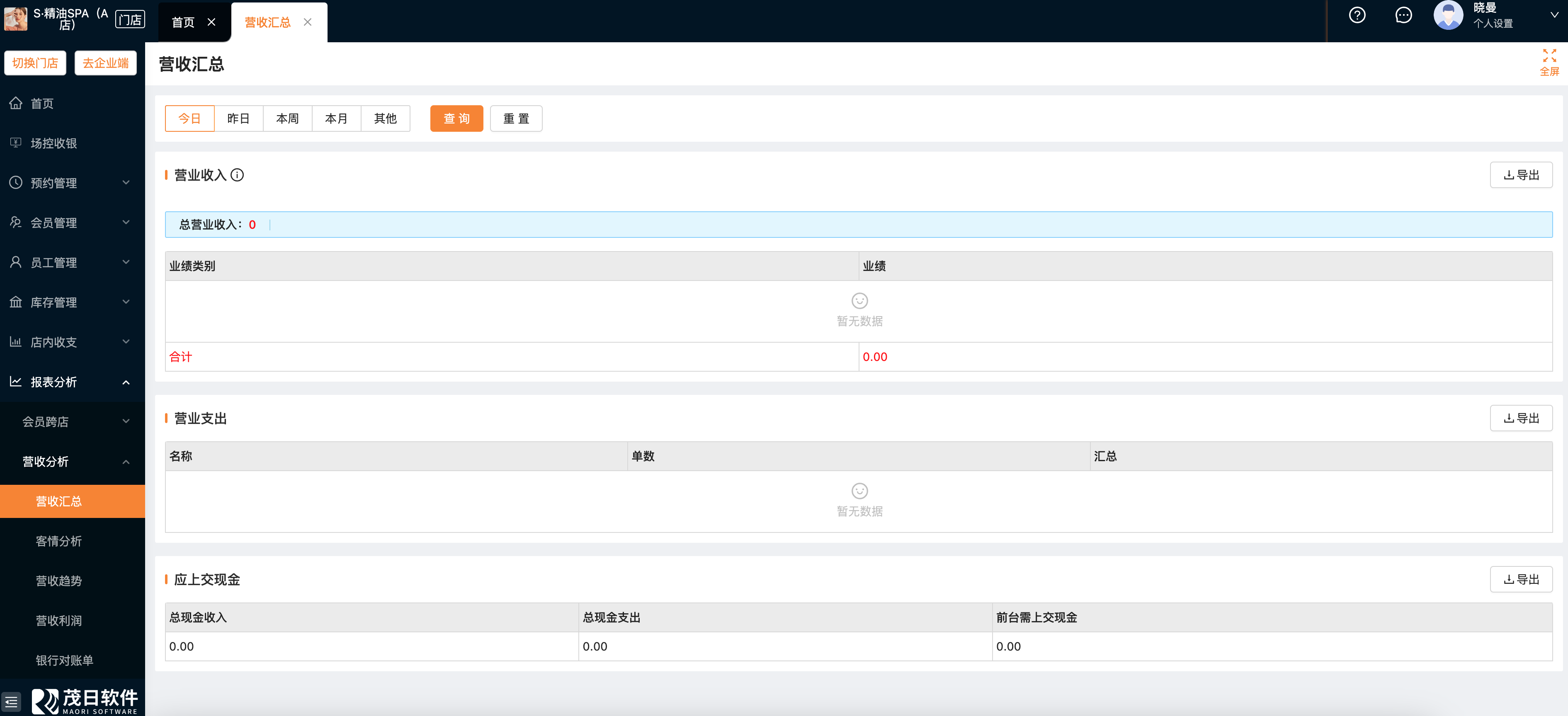Viewport: 1568px width, 716px height.
Task: Select the 昨日 date range option
Action: (238, 119)
